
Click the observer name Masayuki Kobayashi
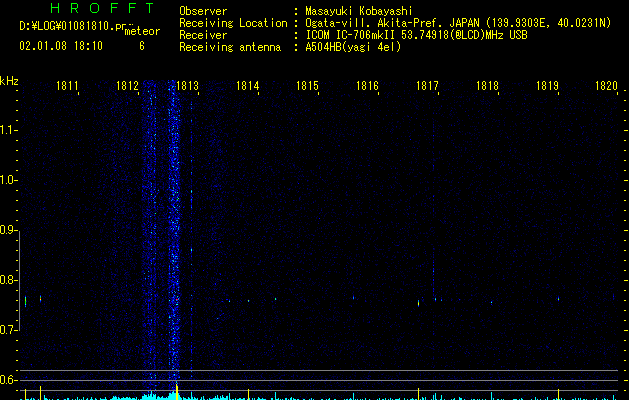(x=359, y=11)
